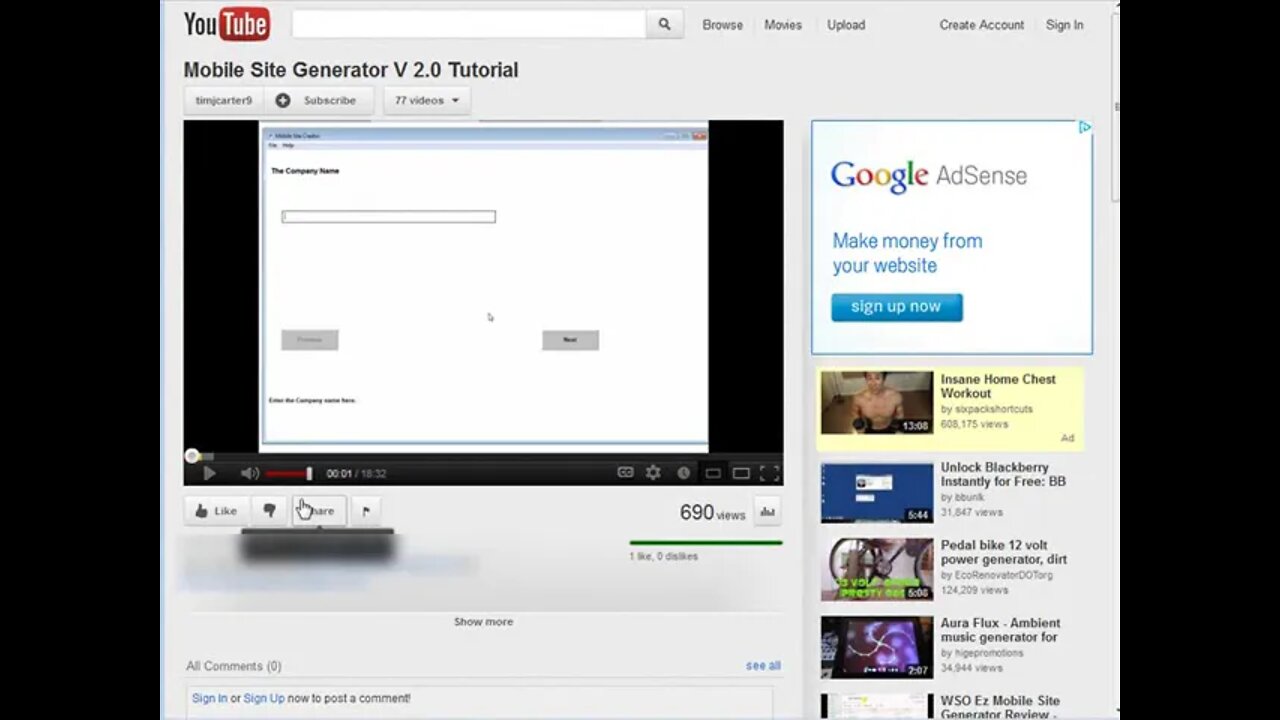Show video statistics chart icon
Viewport: 1280px width, 720px height.
click(767, 511)
